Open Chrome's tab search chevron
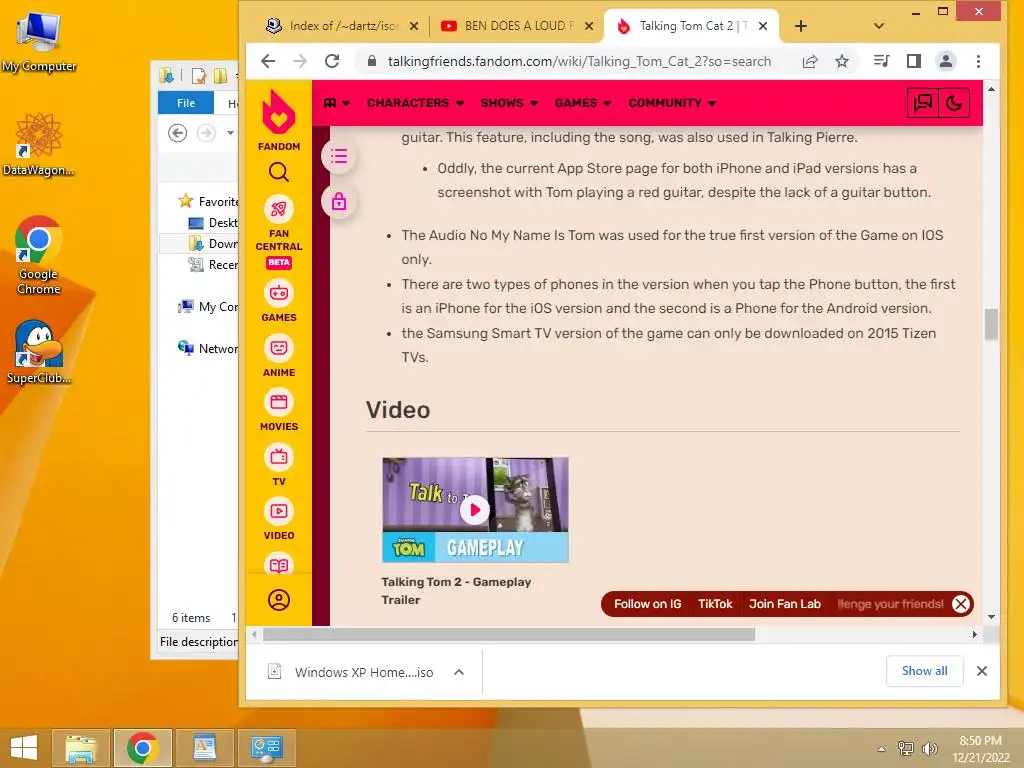This screenshot has width=1024, height=768. pyautogui.click(x=878, y=26)
